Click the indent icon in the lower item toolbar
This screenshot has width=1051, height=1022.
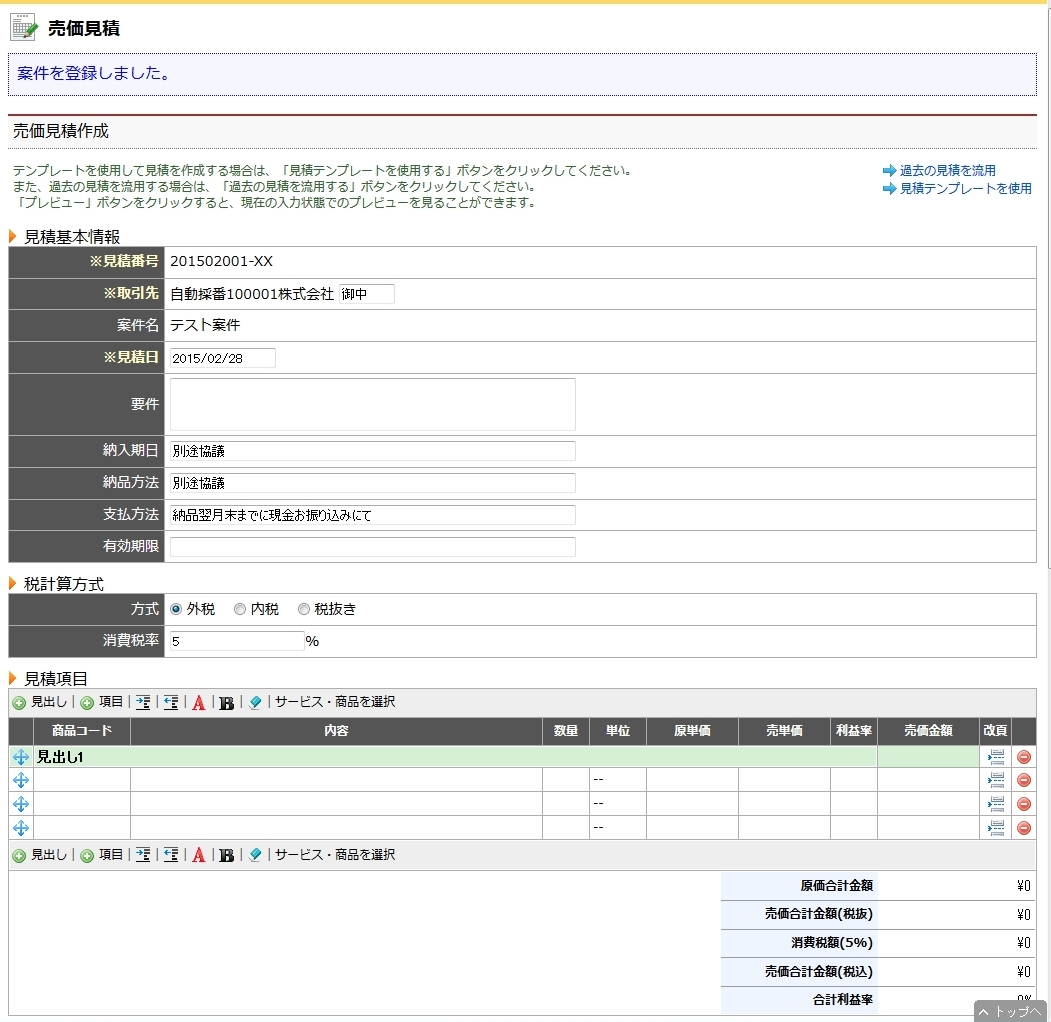[143, 855]
